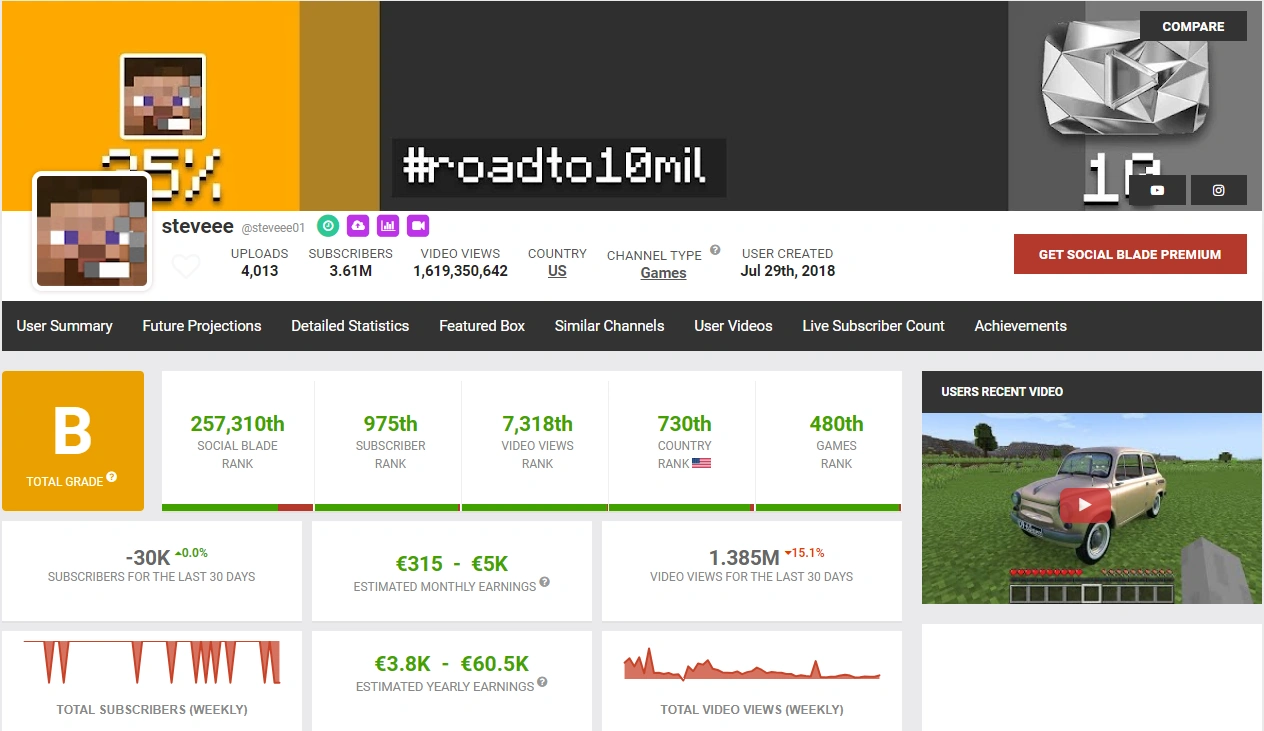1264x731 pixels.
Task: Click the Users Recent Video header
Action: 1002,392
